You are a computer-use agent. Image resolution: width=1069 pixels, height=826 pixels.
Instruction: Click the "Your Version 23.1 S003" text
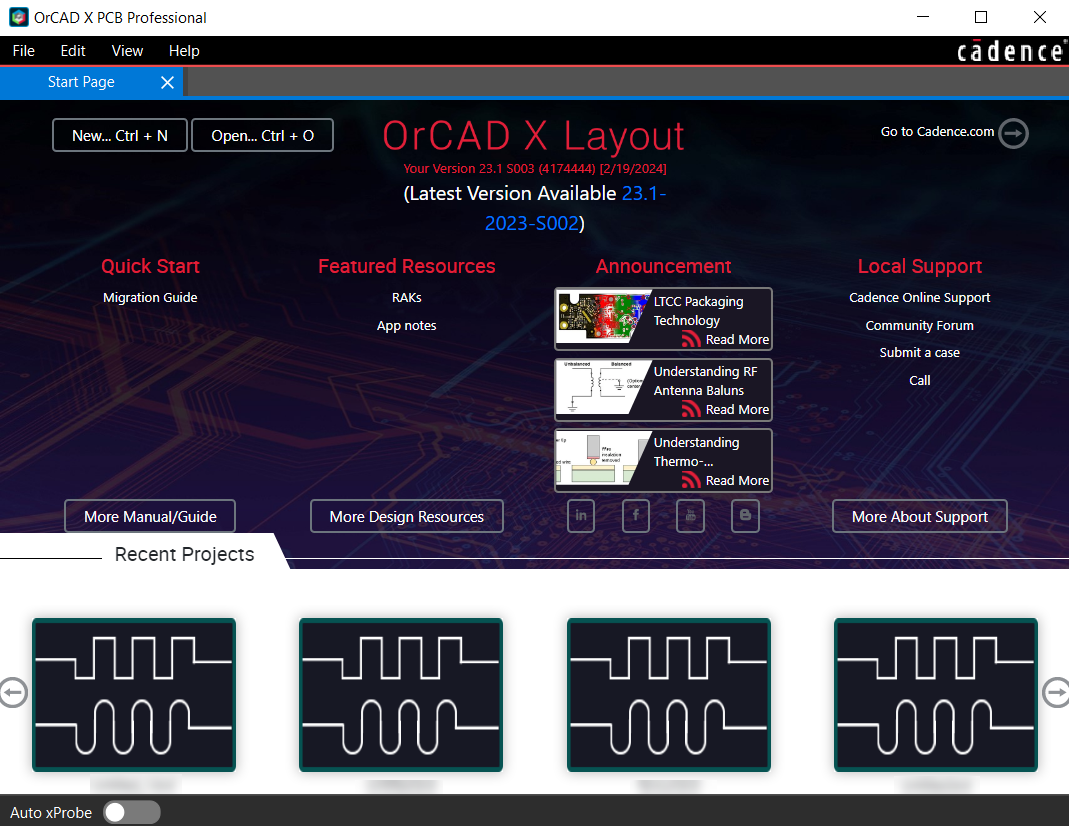534,168
